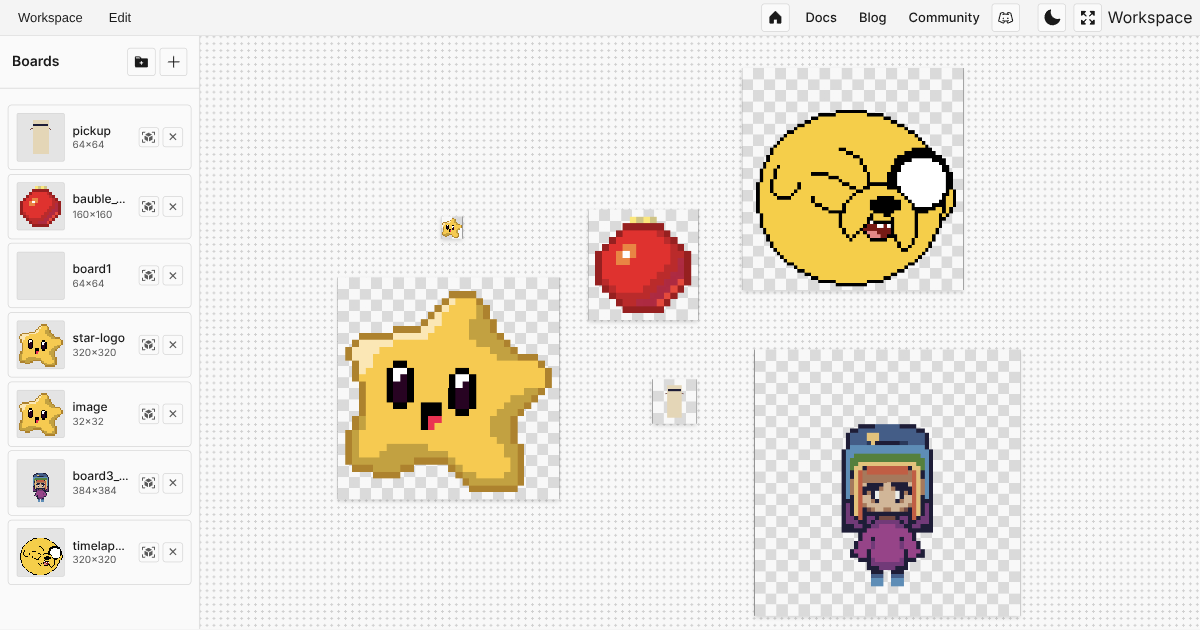
Task: Open the Blog link
Action: point(873,17)
